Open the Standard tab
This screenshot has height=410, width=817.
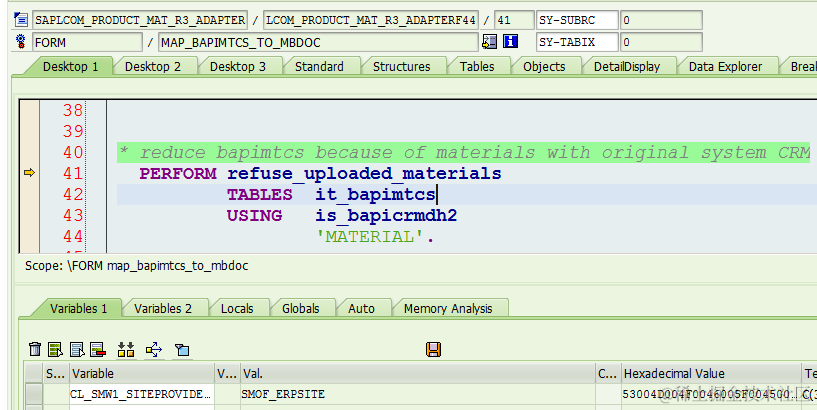point(319,67)
